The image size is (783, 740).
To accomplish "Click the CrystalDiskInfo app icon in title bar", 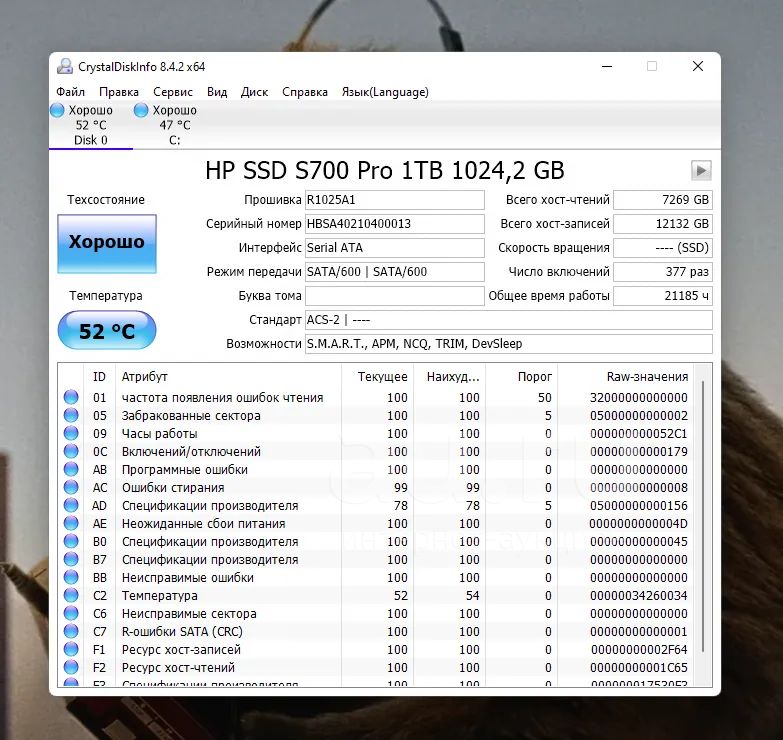I will pyautogui.click(x=65, y=66).
